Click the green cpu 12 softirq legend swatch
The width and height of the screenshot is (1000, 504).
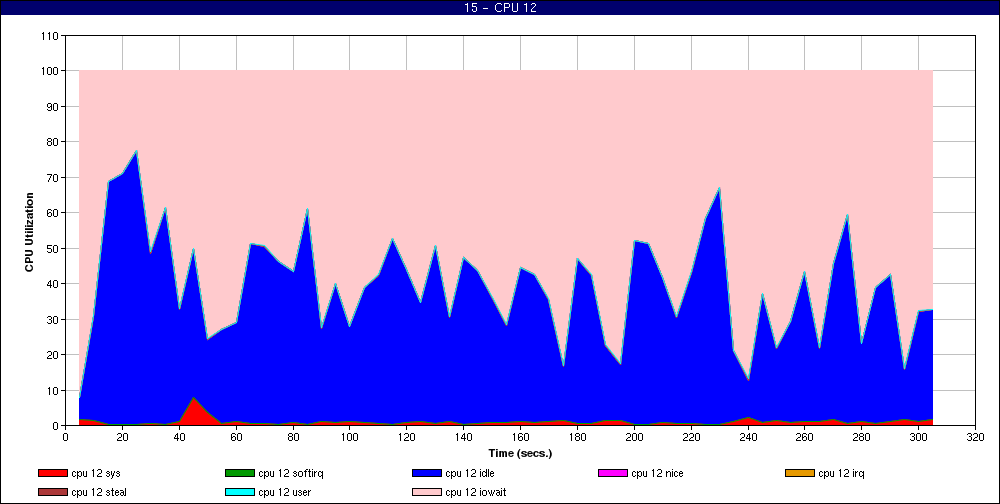239,473
